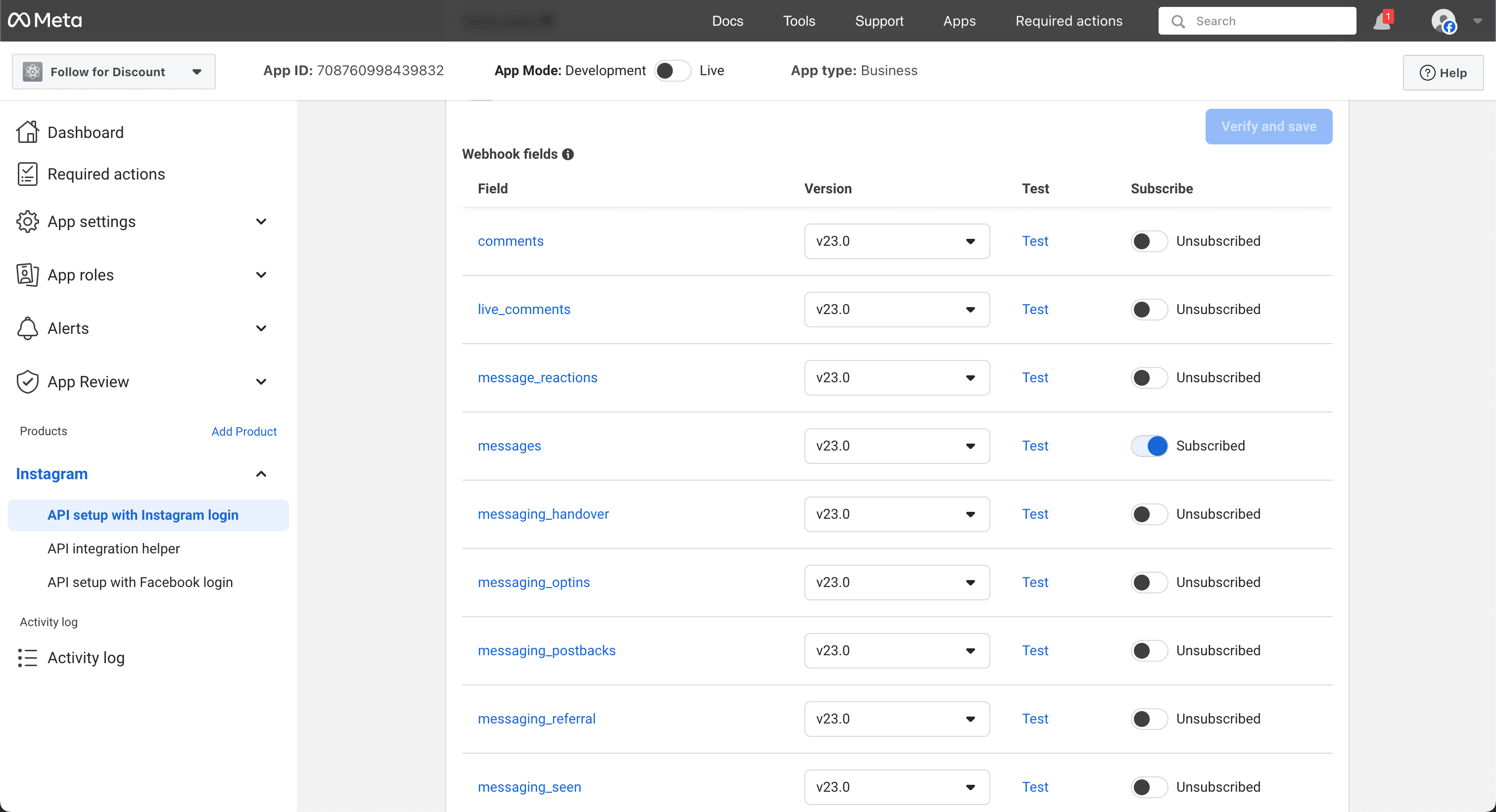Expand the App Review section chevron
The image size is (1496, 812).
pyautogui.click(x=261, y=382)
